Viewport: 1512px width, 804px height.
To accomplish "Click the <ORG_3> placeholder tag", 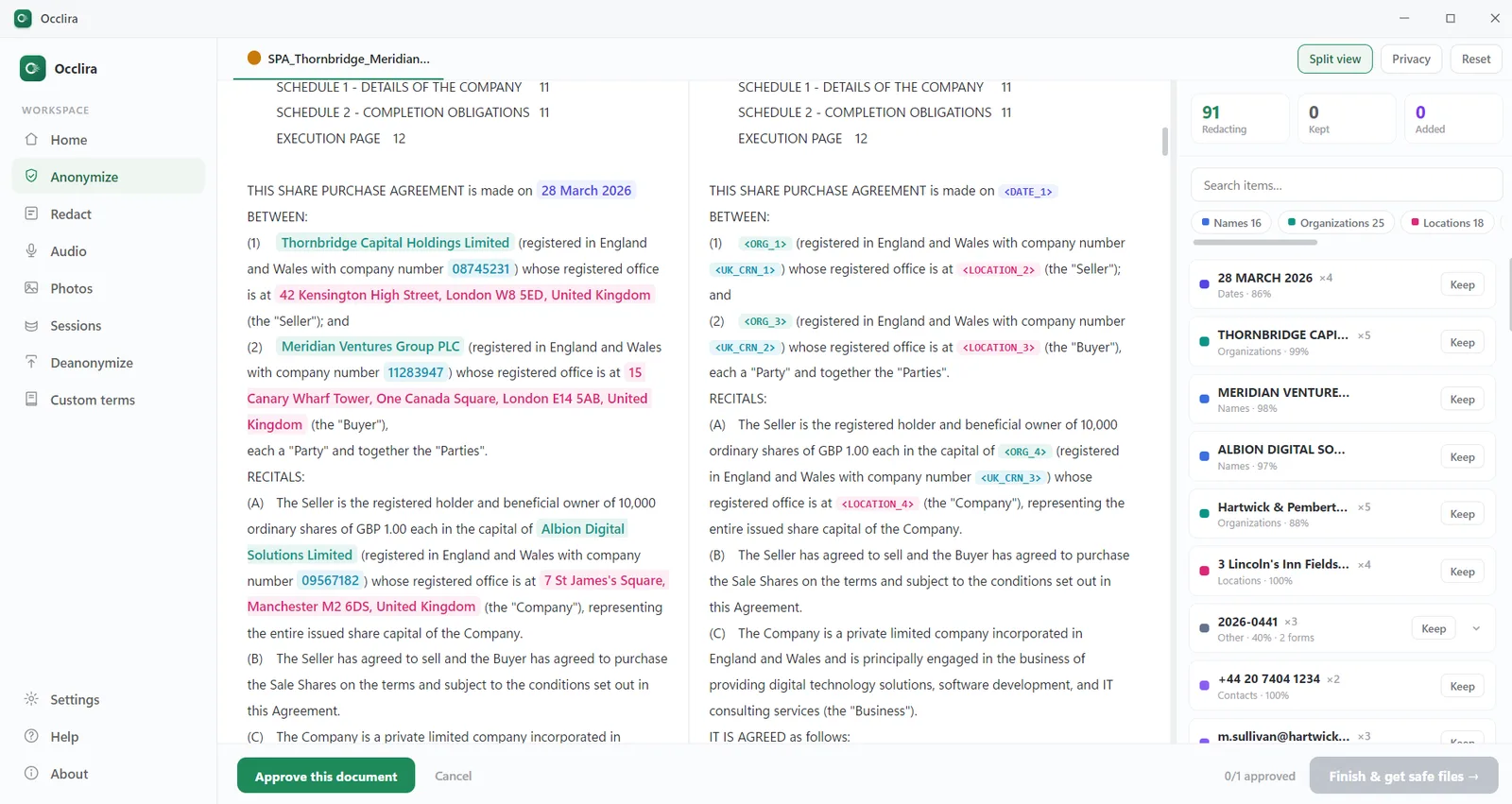I will pyautogui.click(x=765, y=322).
